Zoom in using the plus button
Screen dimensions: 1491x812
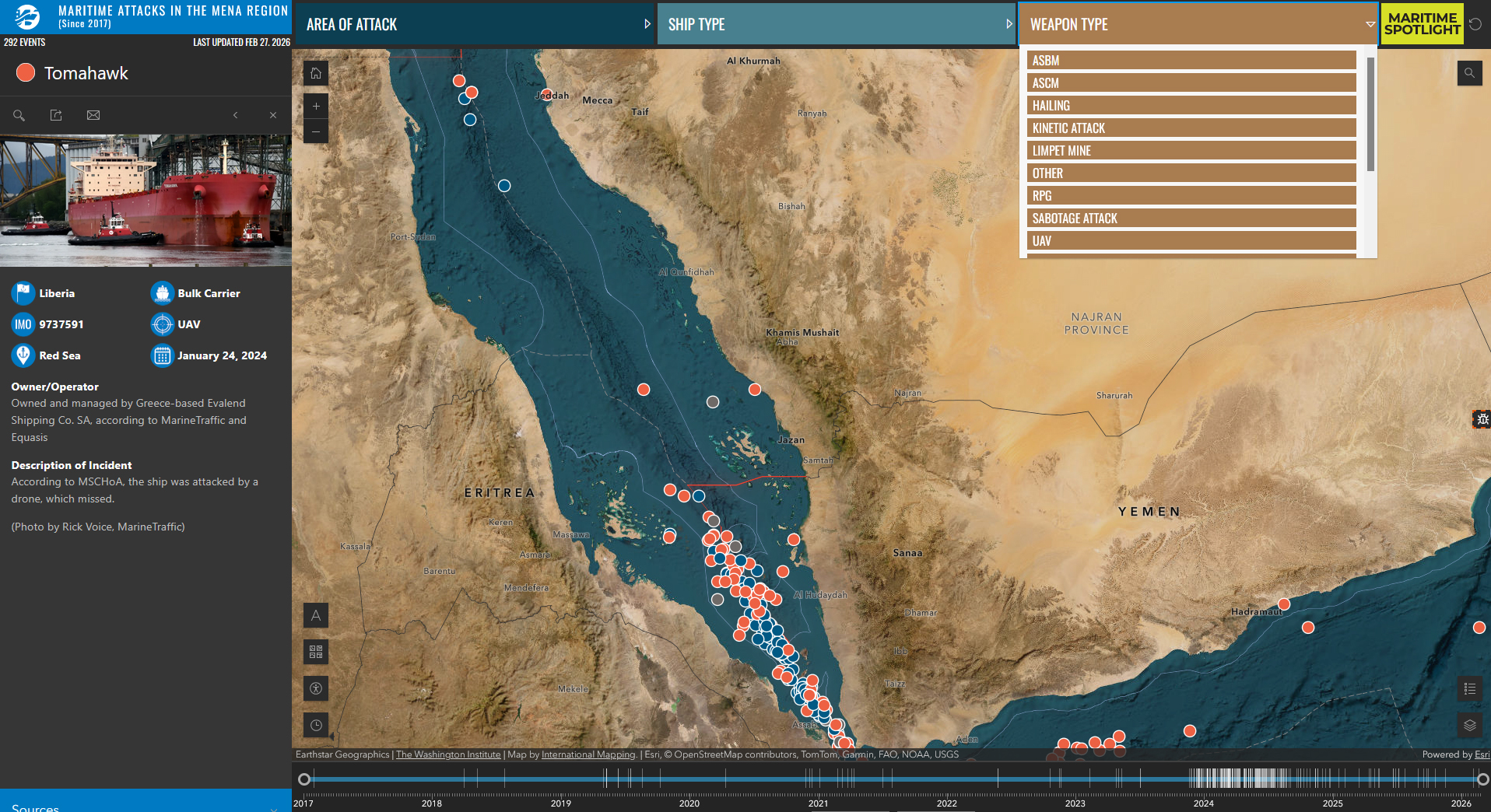pyautogui.click(x=316, y=107)
